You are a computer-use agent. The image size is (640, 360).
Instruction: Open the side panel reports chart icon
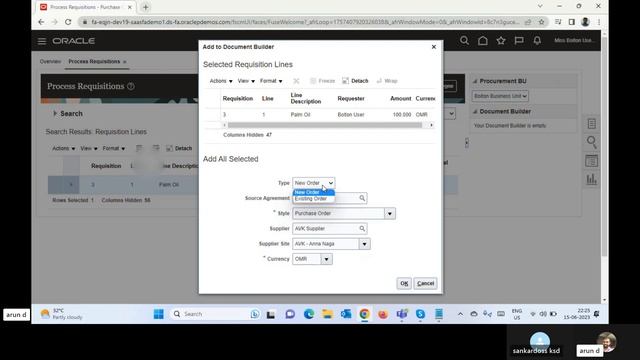click(591, 179)
